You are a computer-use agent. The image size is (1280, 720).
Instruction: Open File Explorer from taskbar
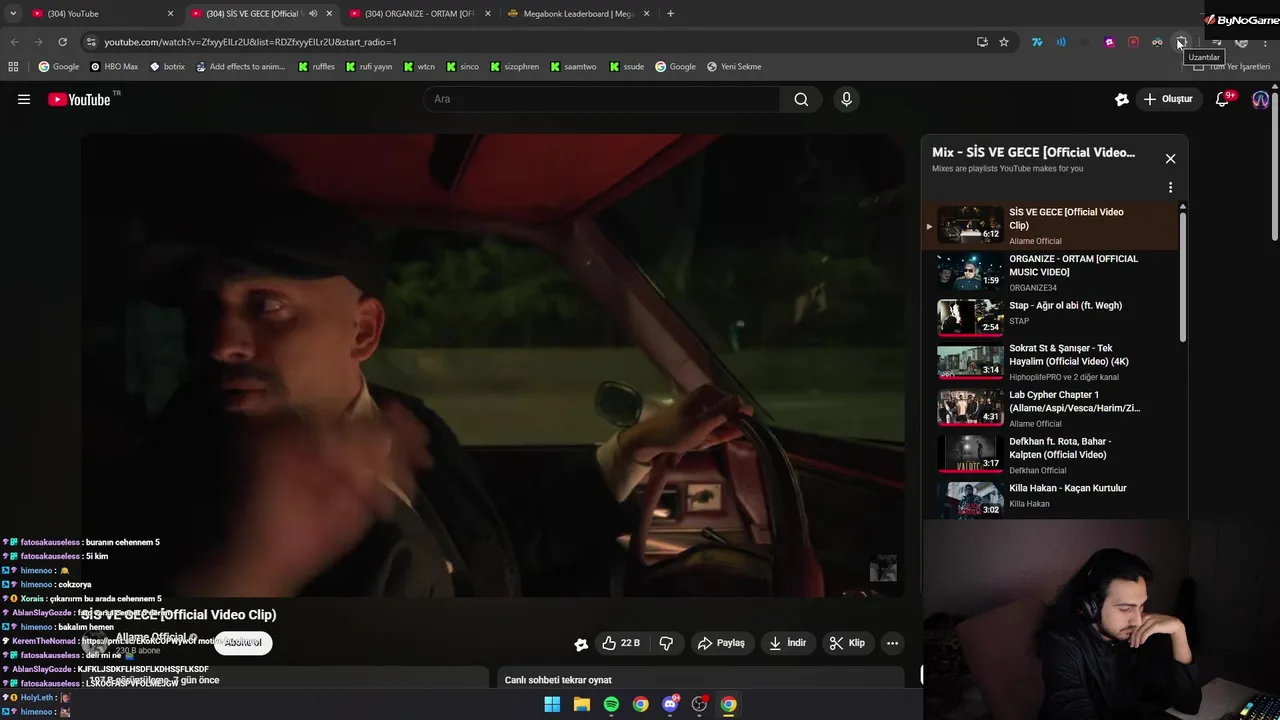pos(582,704)
